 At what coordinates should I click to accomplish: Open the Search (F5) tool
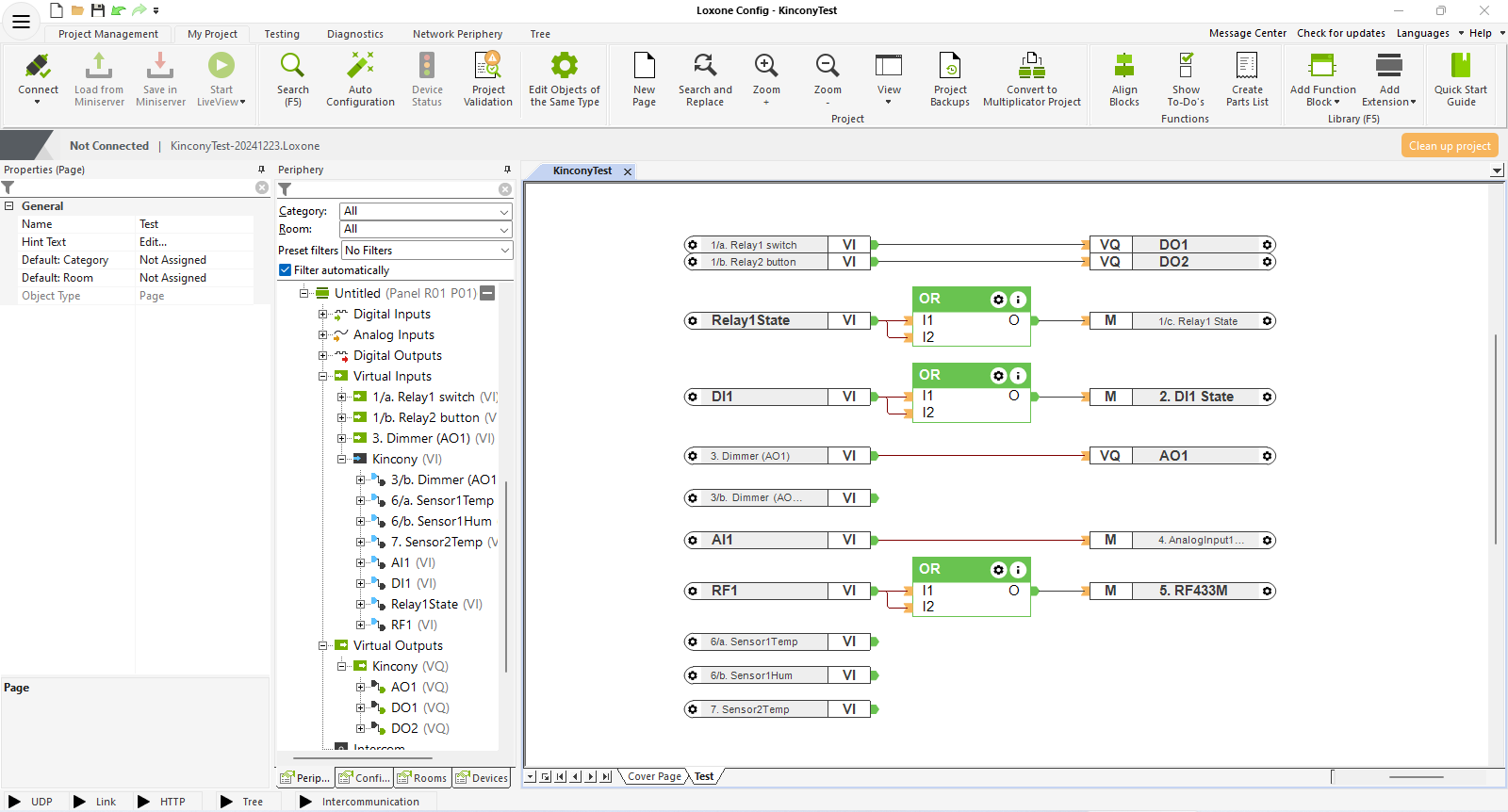click(x=292, y=79)
